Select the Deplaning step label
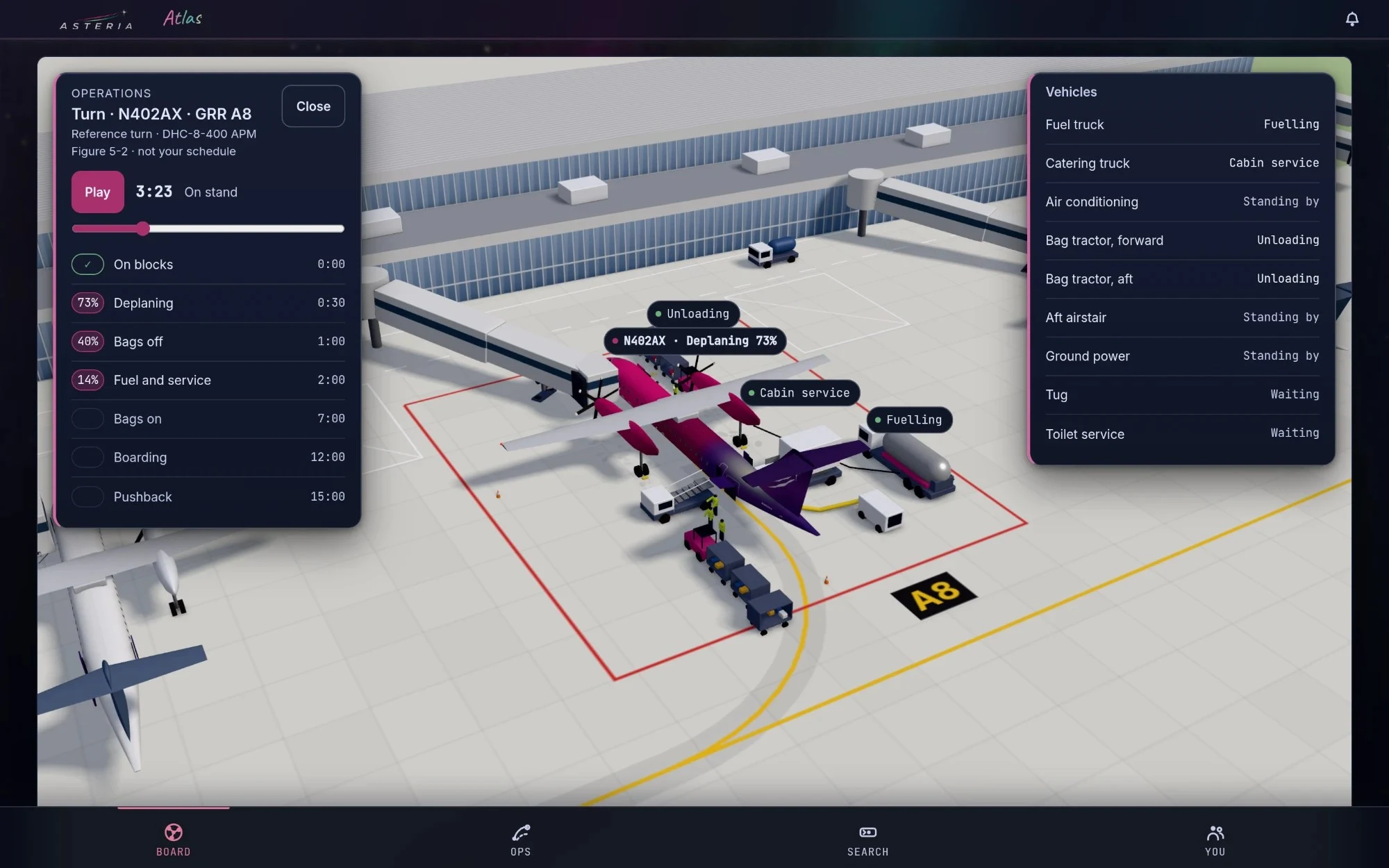Screen dimensions: 1389x868 [143, 303]
